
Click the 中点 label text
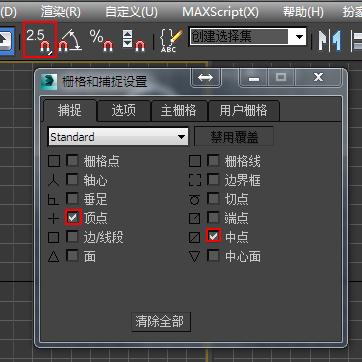[237, 237]
